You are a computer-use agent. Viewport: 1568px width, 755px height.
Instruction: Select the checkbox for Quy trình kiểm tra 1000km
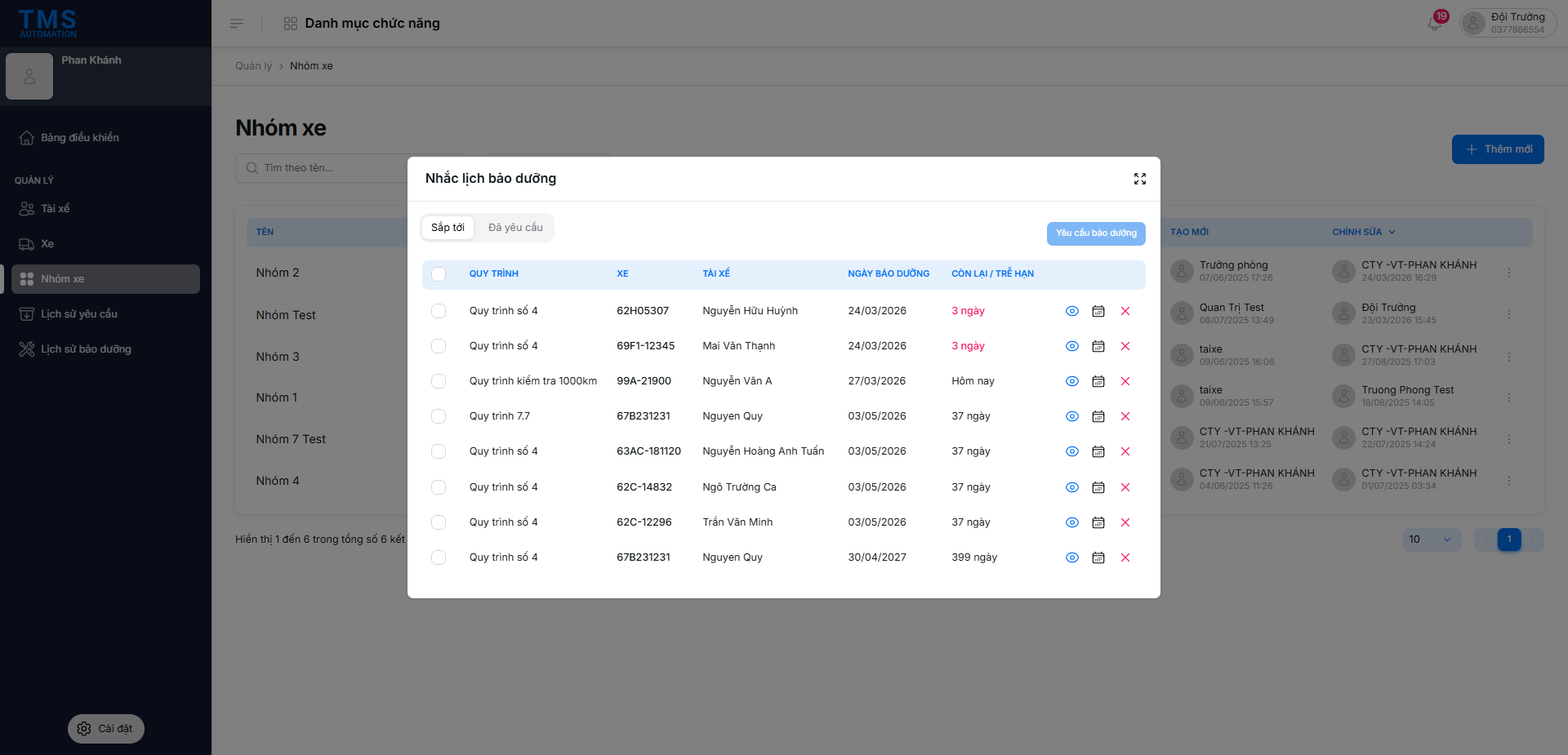point(439,381)
